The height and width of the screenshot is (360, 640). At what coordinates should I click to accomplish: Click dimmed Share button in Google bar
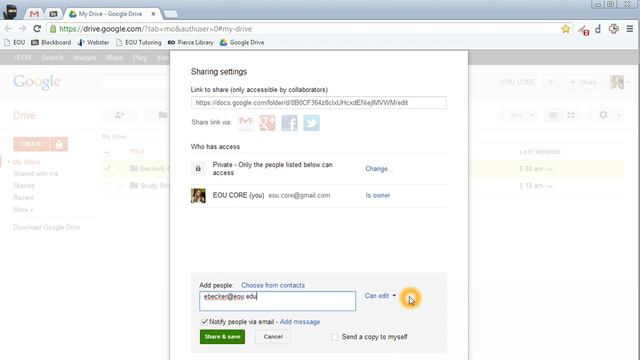pos(583,82)
